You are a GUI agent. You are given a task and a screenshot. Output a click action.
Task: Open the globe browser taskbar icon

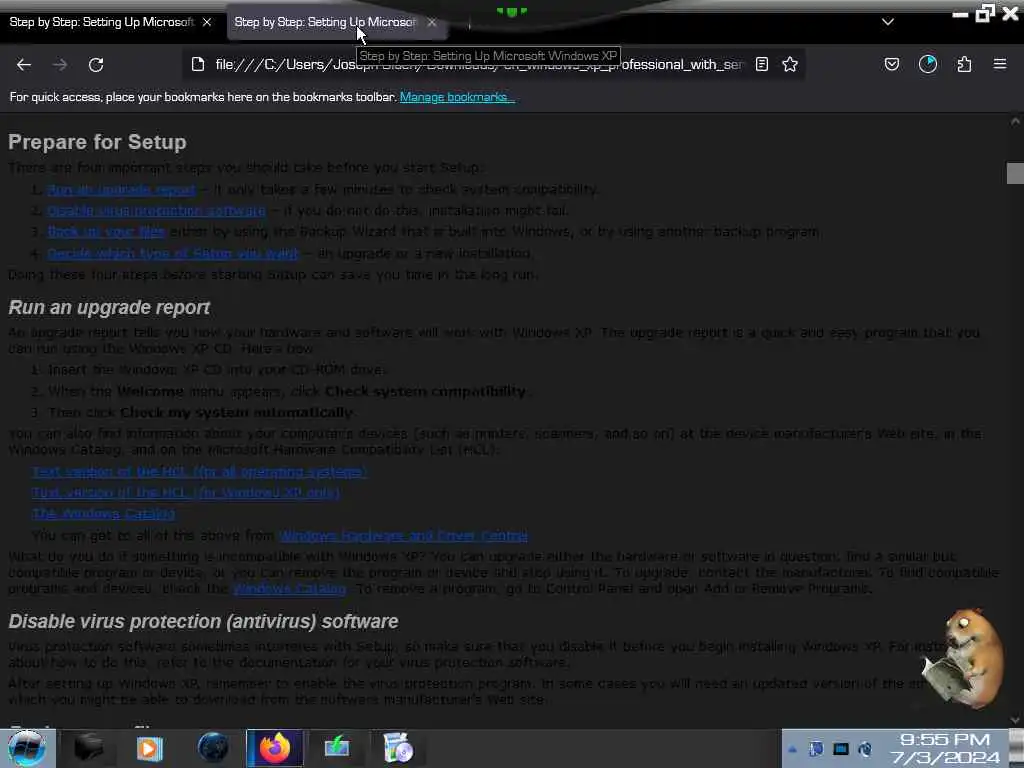(213, 748)
